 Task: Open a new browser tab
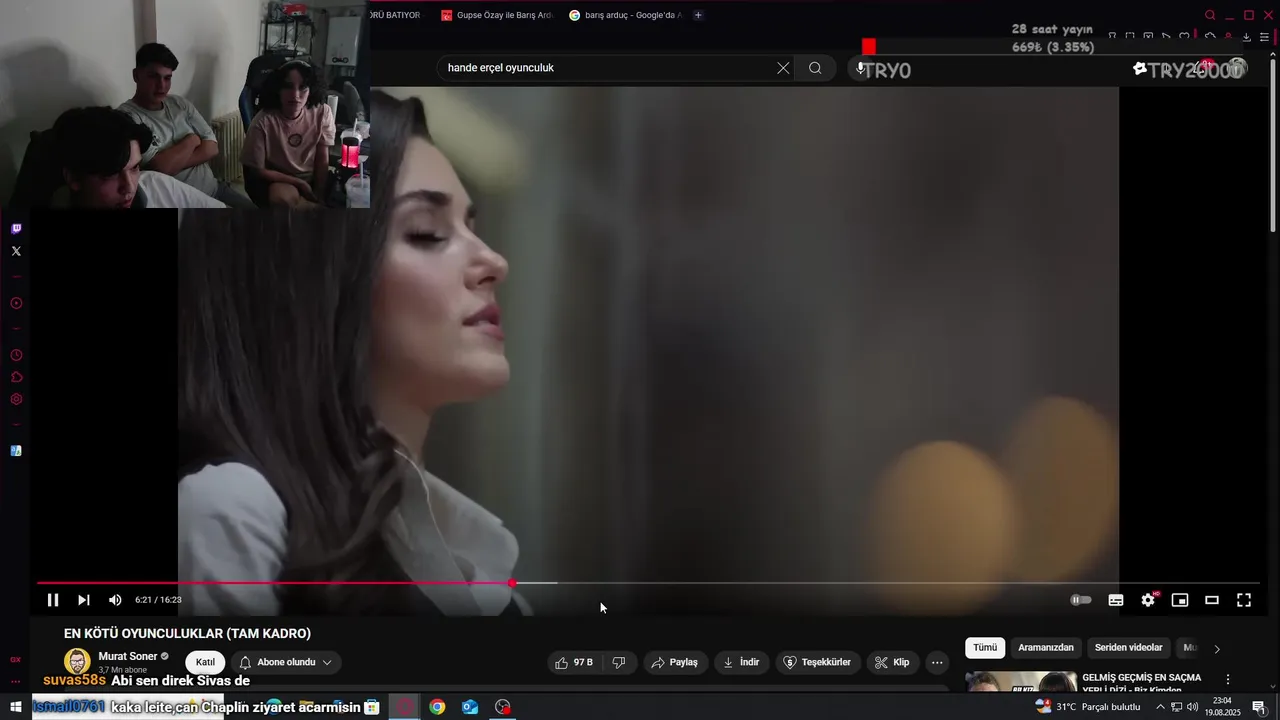pyautogui.click(x=698, y=15)
